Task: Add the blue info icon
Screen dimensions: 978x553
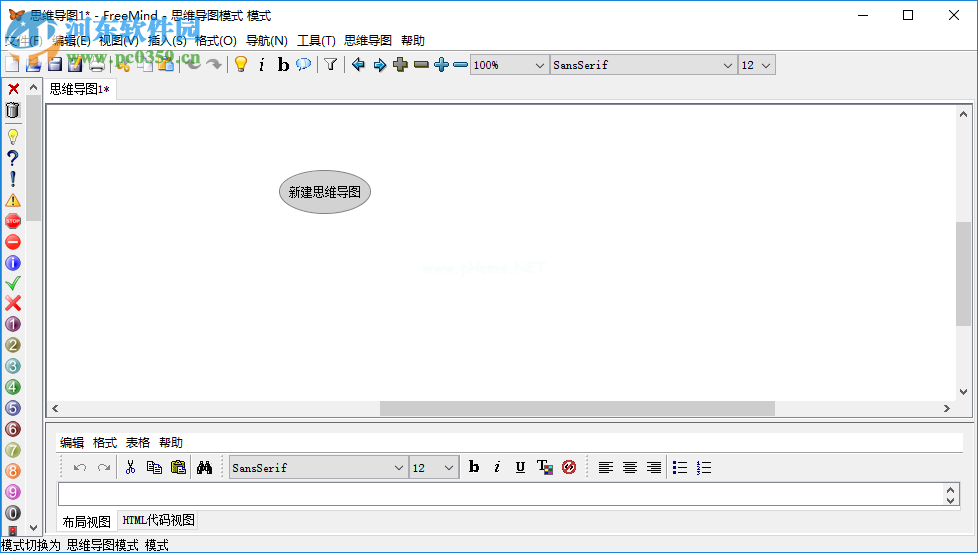Action: 13,262
